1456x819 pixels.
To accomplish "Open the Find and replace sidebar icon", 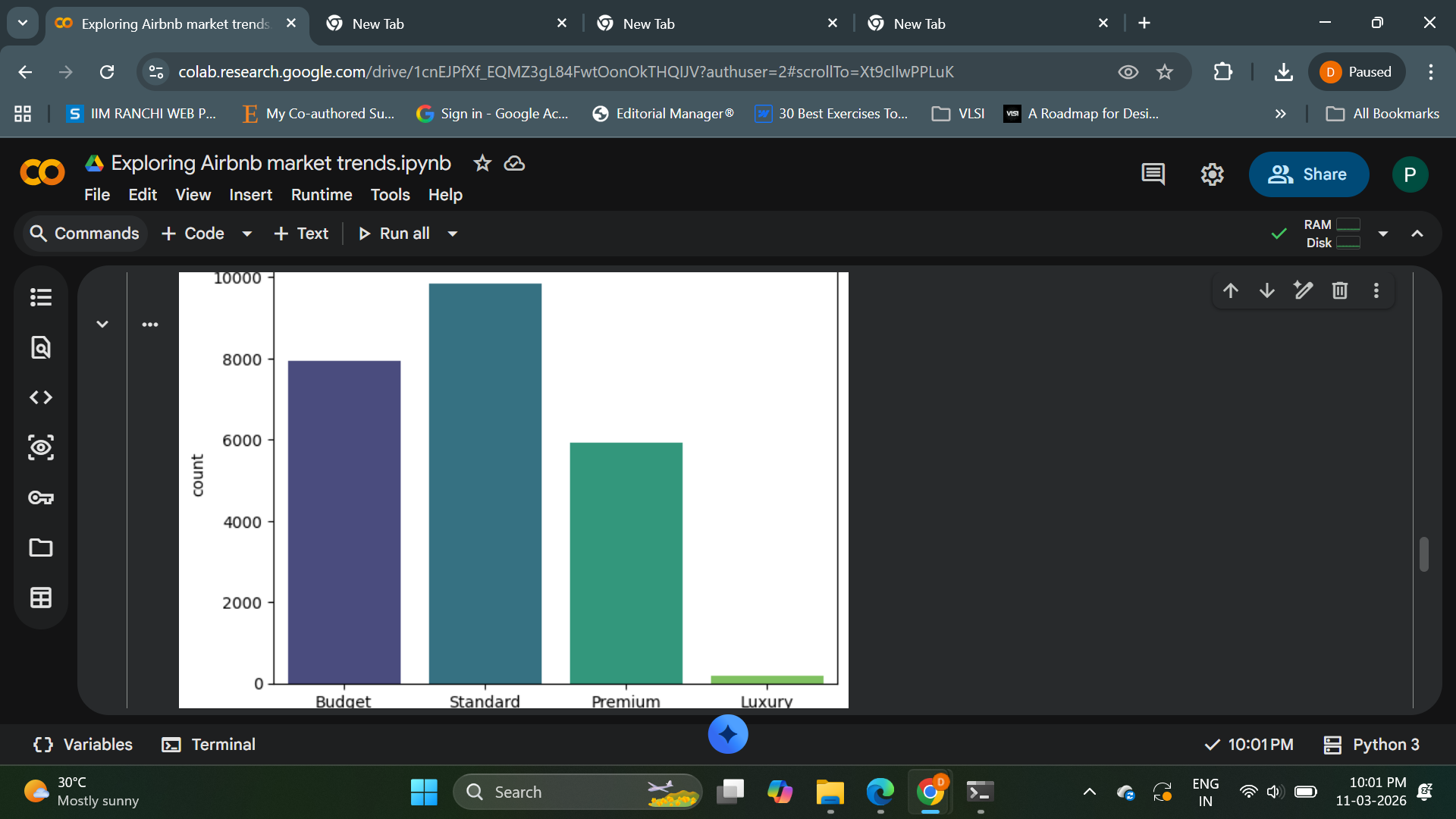I will pos(41,347).
